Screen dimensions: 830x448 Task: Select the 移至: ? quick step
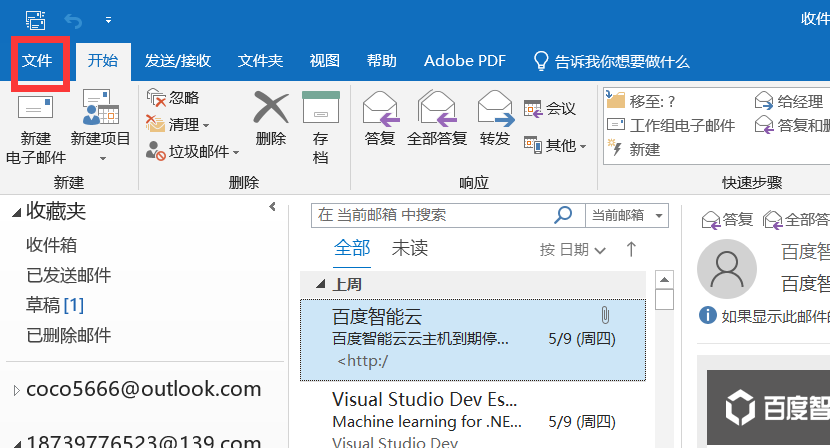point(641,101)
